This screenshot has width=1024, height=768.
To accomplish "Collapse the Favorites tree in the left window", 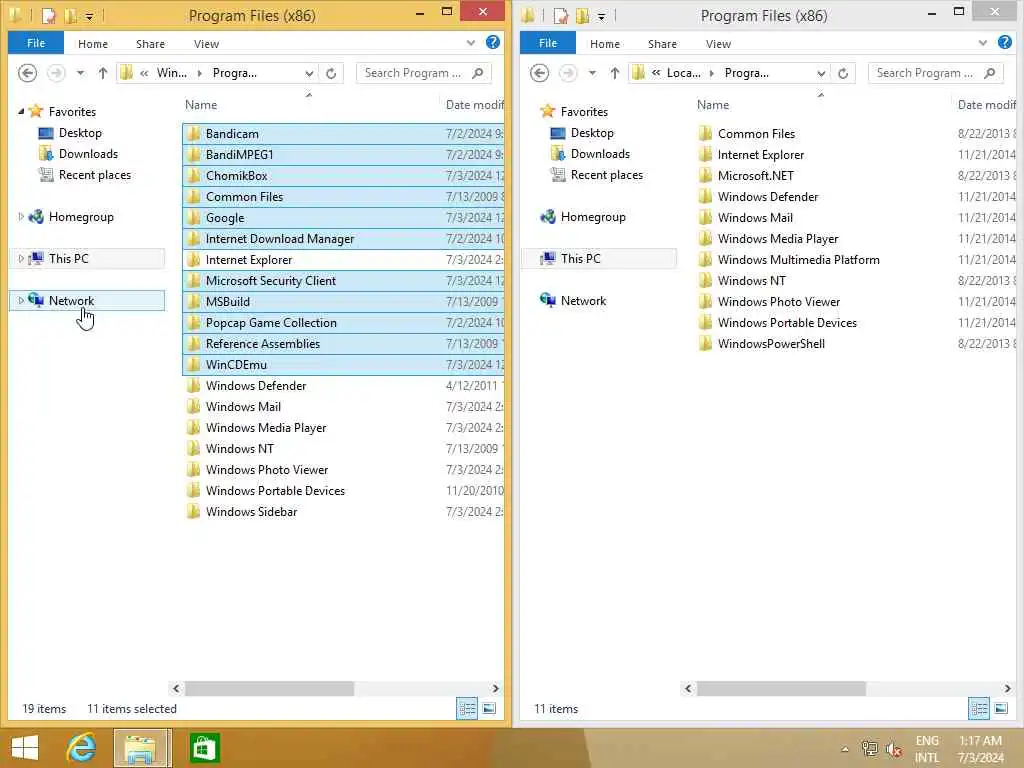I will (21, 112).
